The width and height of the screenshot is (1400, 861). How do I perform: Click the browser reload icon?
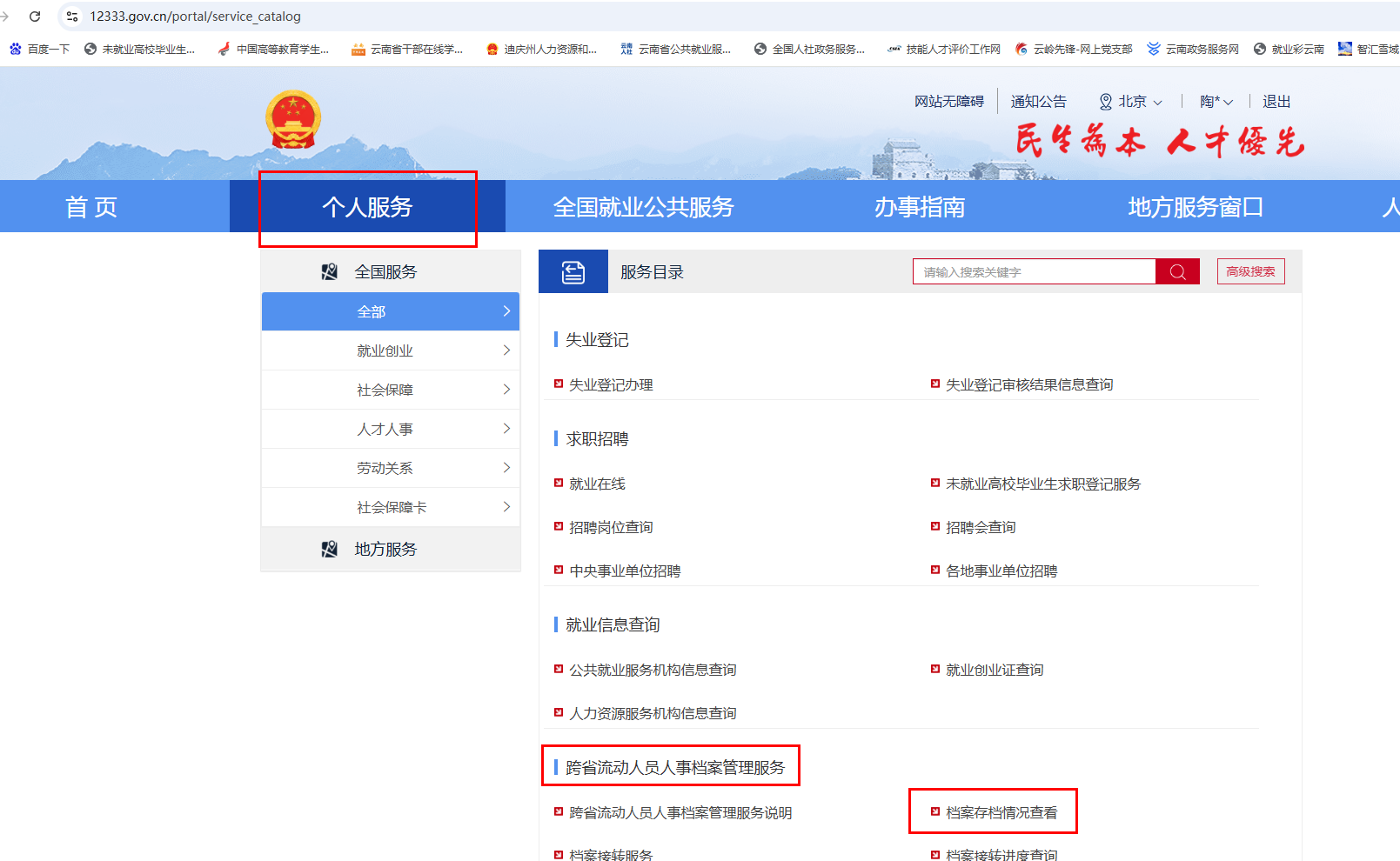pos(35,17)
